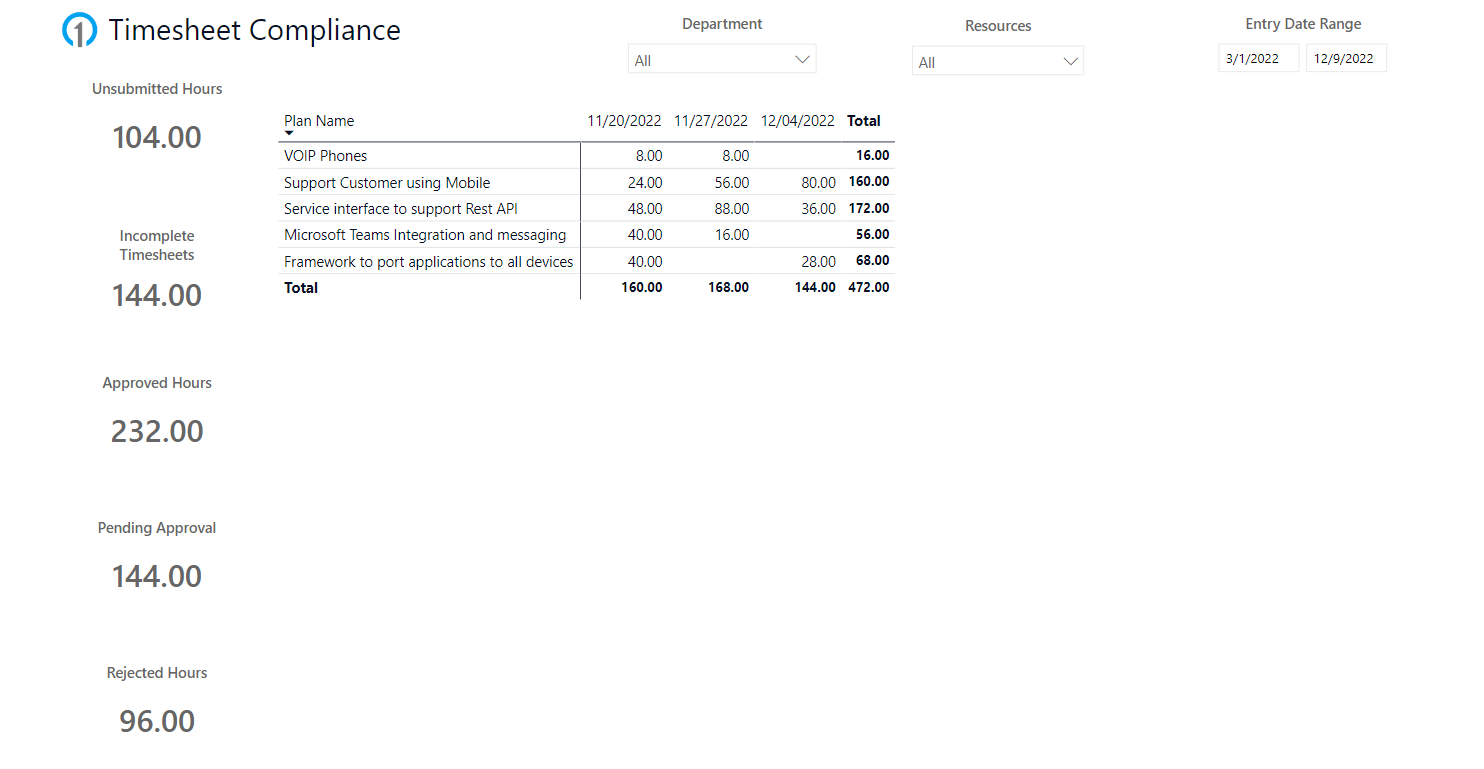Click the sort arrow under Plan Name

pos(289,133)
